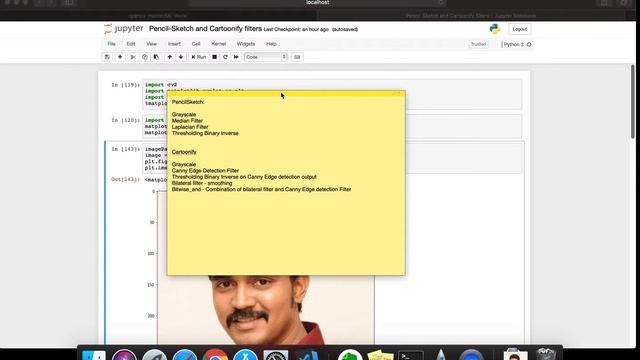Click the Jupyter logo
This screenshot has width=640, height=360.
pos(123,29)
